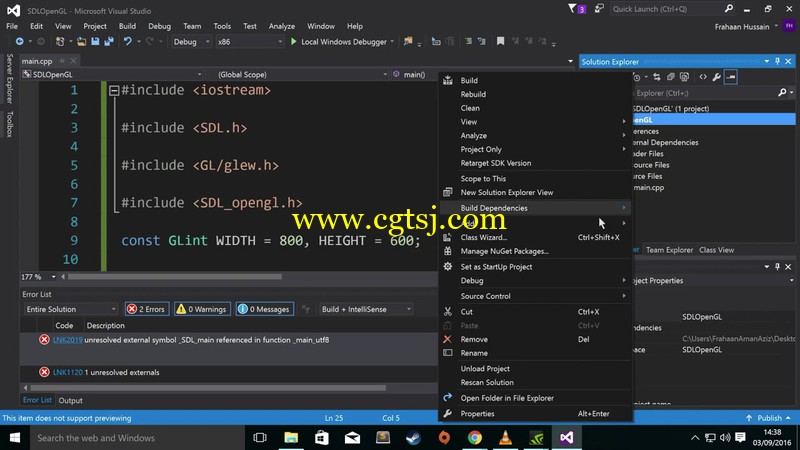Select Clean in the context menu
The width and height of the screenshot is (800, 450).
(535, 108)
